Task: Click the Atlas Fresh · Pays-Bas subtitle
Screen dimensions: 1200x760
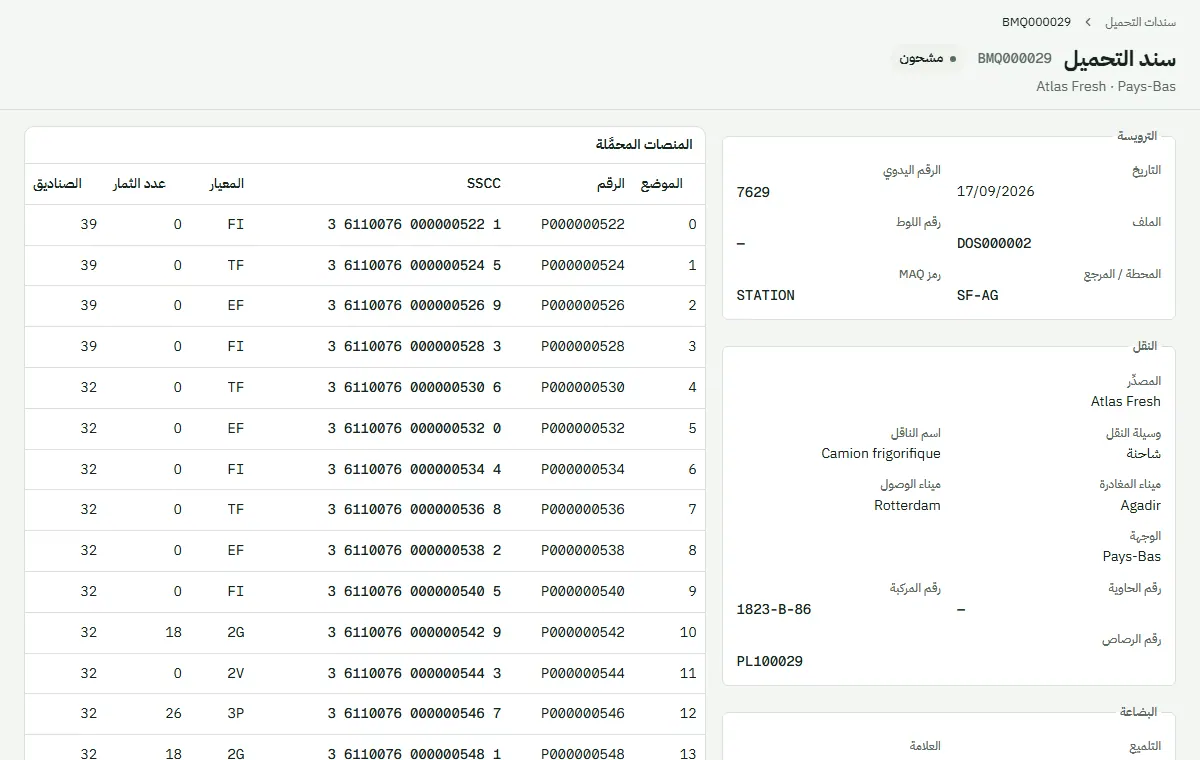Action: pos(1106,87)
